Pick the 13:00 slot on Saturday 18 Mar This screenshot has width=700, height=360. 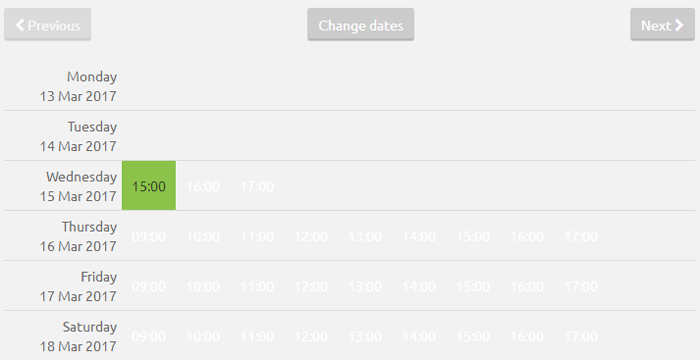tap(365, 336)
